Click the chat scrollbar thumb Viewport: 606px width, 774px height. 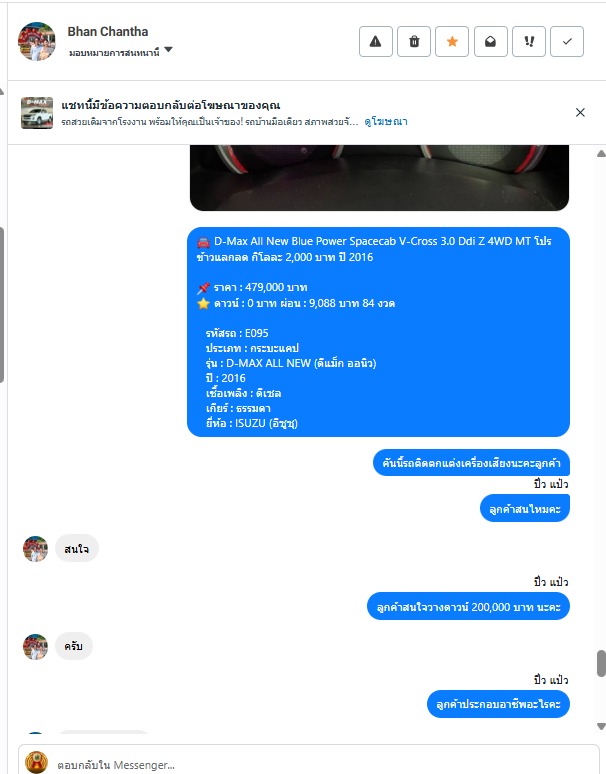click(601, 663)
